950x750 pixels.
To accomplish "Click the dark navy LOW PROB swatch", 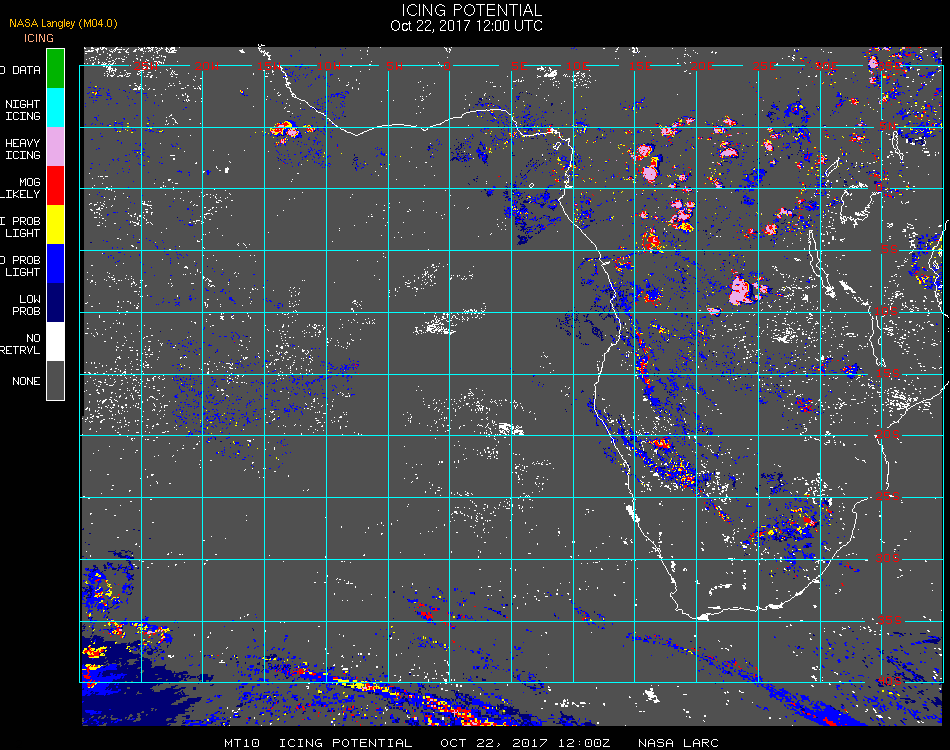I will [55, 303].
